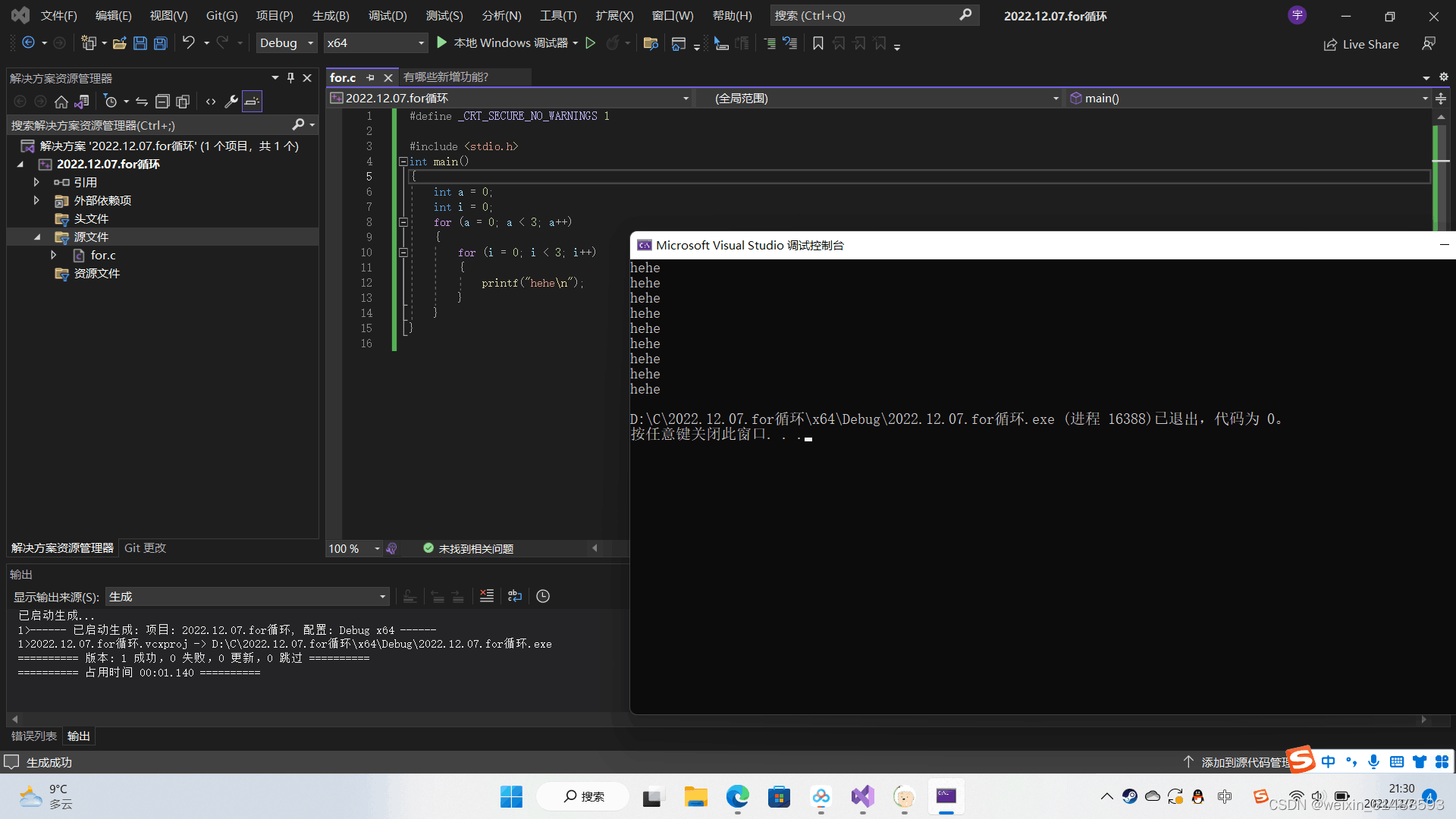Save the current file with save icon
The image size is (1456, 819).
click(x=140, y=43)
